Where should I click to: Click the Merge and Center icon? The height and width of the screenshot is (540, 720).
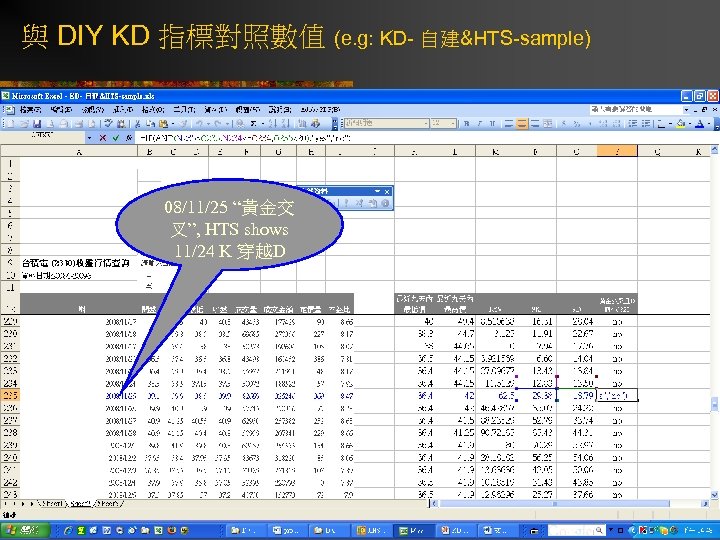pyautogui.click(x=548, y=124)
